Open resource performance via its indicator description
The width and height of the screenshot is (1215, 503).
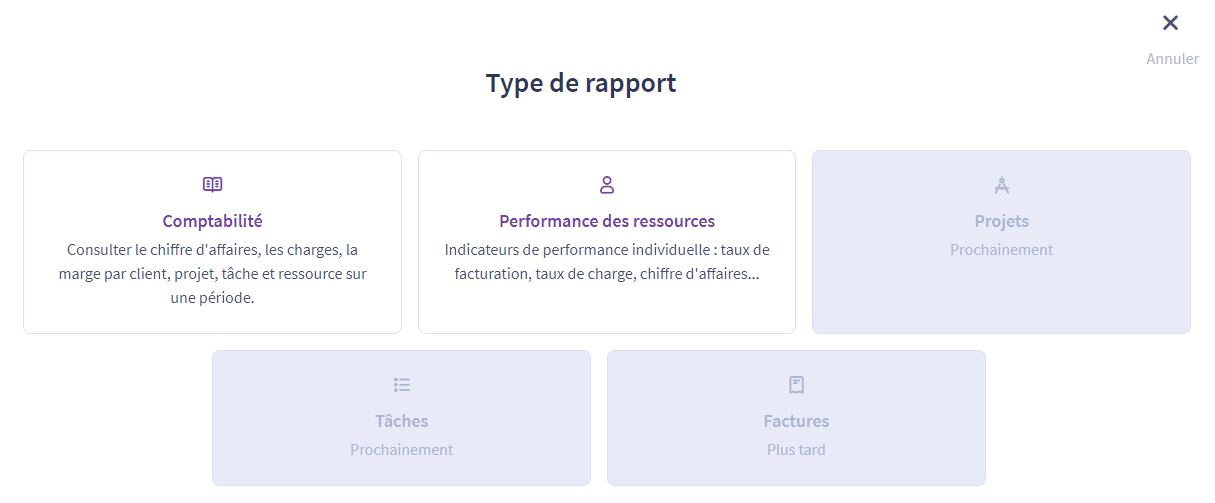pyautogui.click(x=607, y=262)
